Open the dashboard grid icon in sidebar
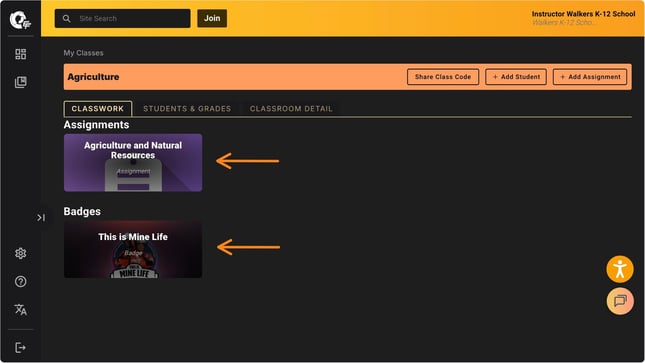The image size is (645, 363). click(21, 54)
